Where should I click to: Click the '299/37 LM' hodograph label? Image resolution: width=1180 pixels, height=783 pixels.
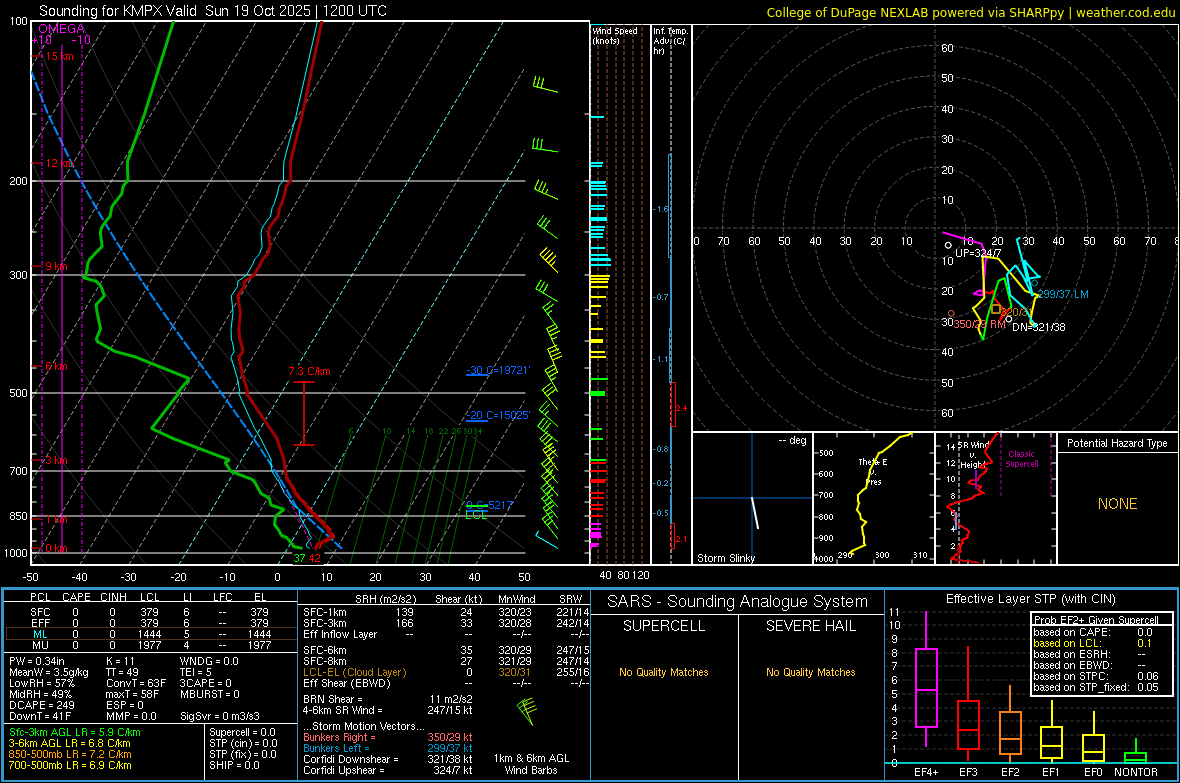tap(1063, 294)
